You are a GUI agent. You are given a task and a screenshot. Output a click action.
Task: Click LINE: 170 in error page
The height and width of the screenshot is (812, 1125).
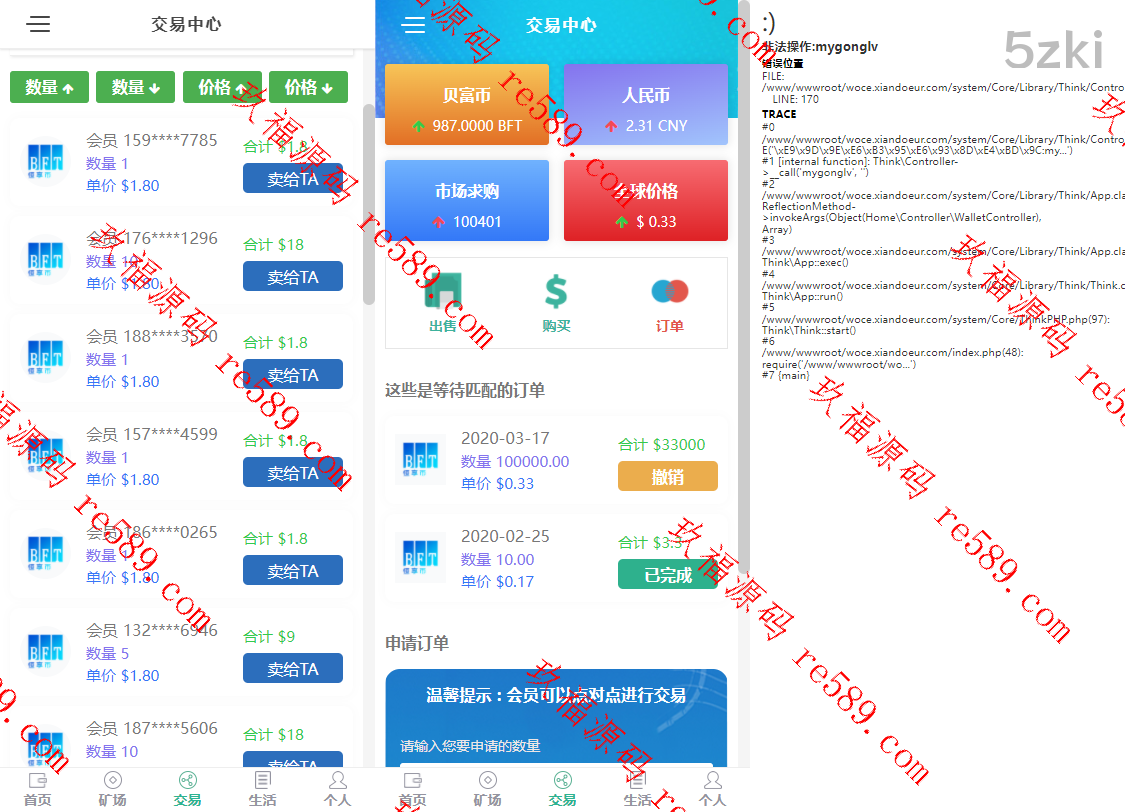tap(796, 99)
